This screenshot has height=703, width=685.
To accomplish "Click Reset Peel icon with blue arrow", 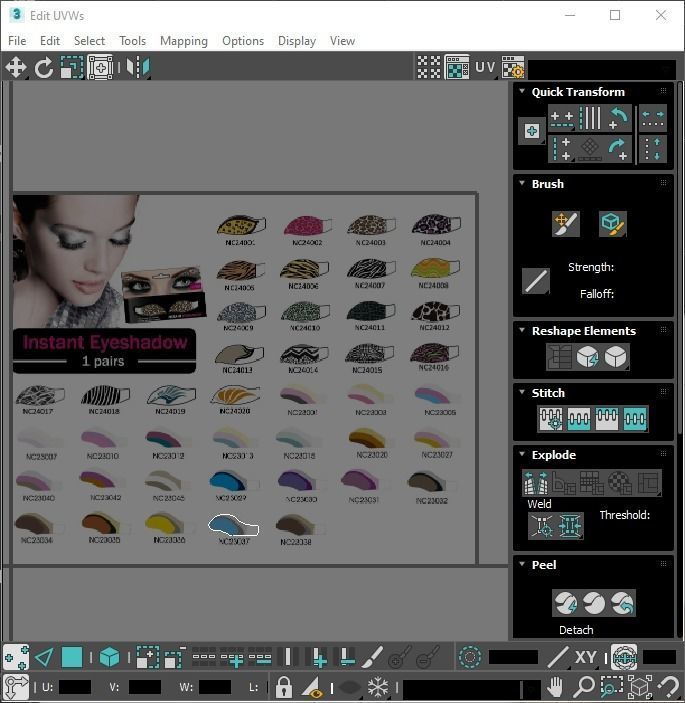I will coord(622,603).
